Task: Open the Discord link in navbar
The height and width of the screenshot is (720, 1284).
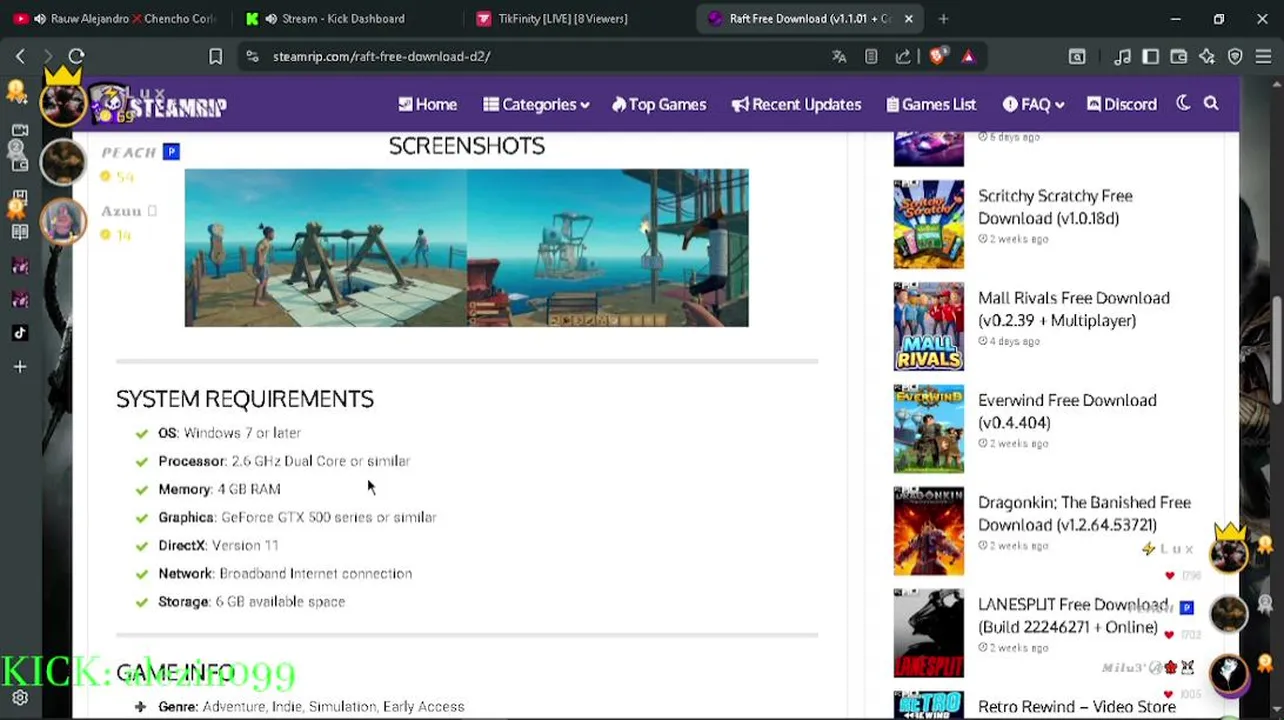Action: [x=1122, y=104]
